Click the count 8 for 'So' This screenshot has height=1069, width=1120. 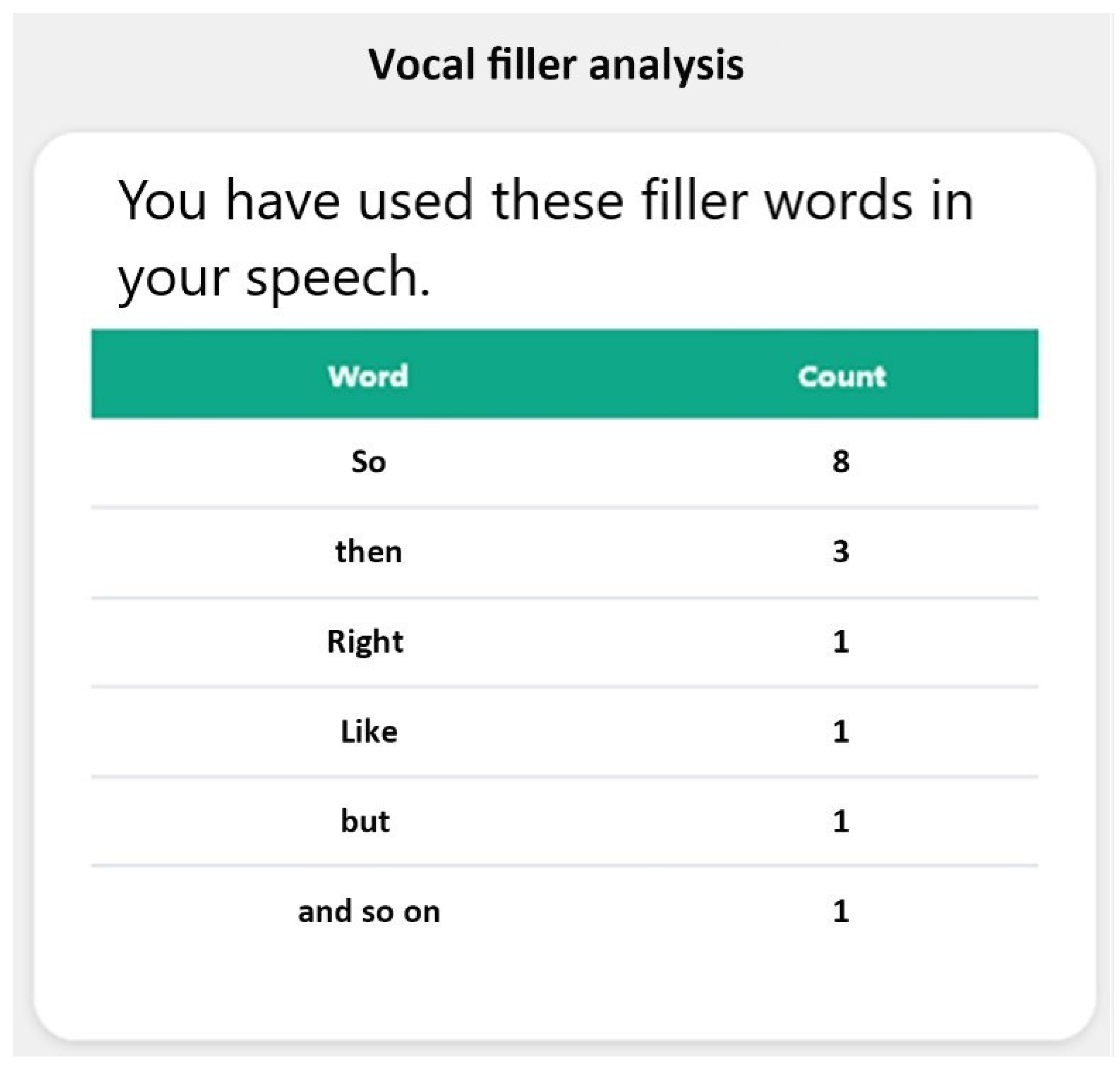click(x=841, y=462)
